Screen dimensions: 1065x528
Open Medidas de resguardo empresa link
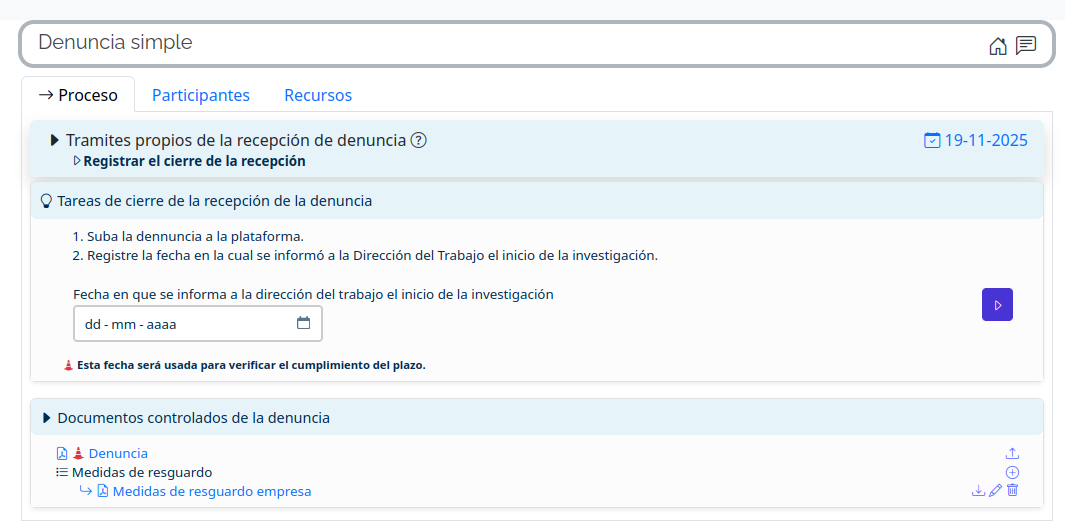point(211,491)
